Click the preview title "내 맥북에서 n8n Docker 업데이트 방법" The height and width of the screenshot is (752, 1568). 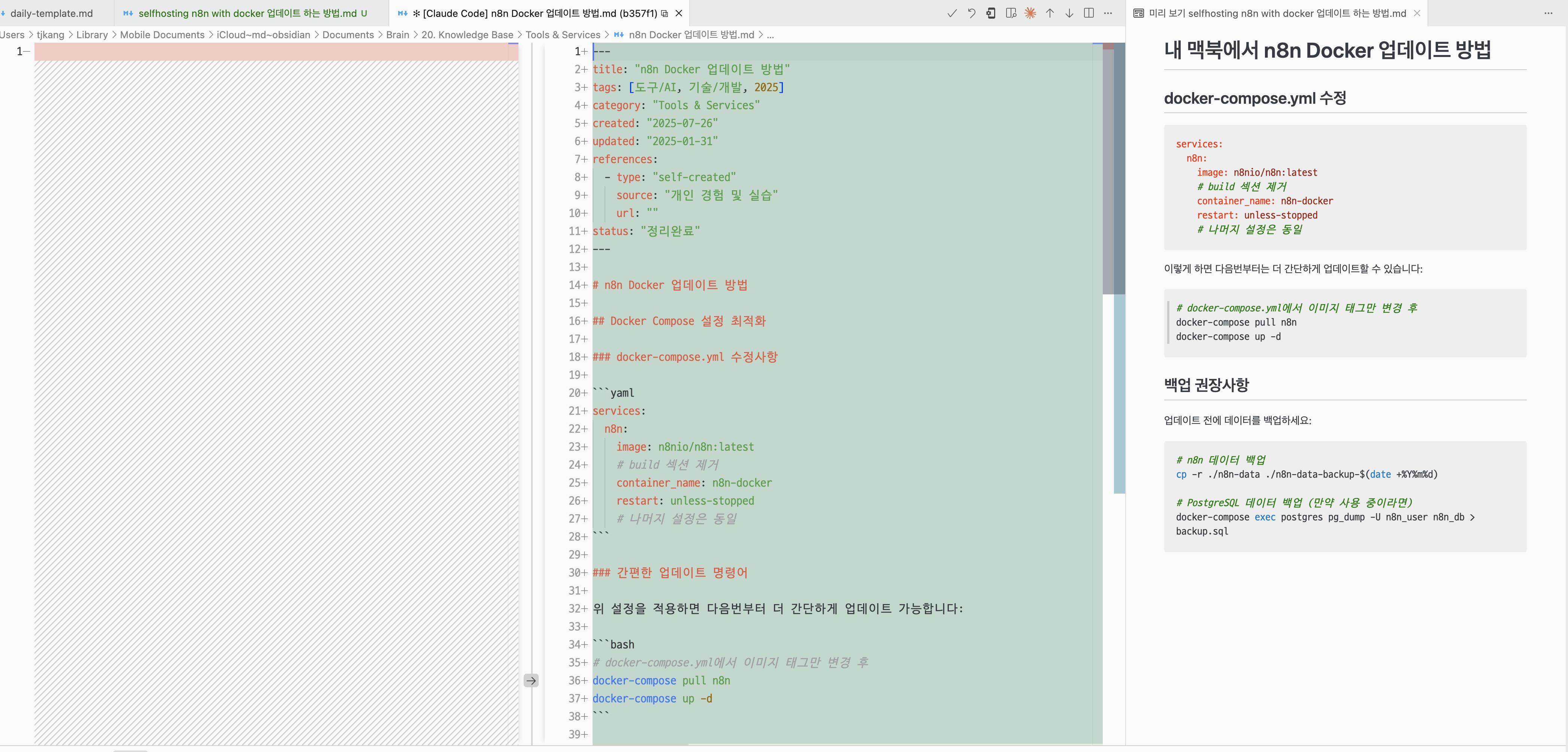point(1327,50)
